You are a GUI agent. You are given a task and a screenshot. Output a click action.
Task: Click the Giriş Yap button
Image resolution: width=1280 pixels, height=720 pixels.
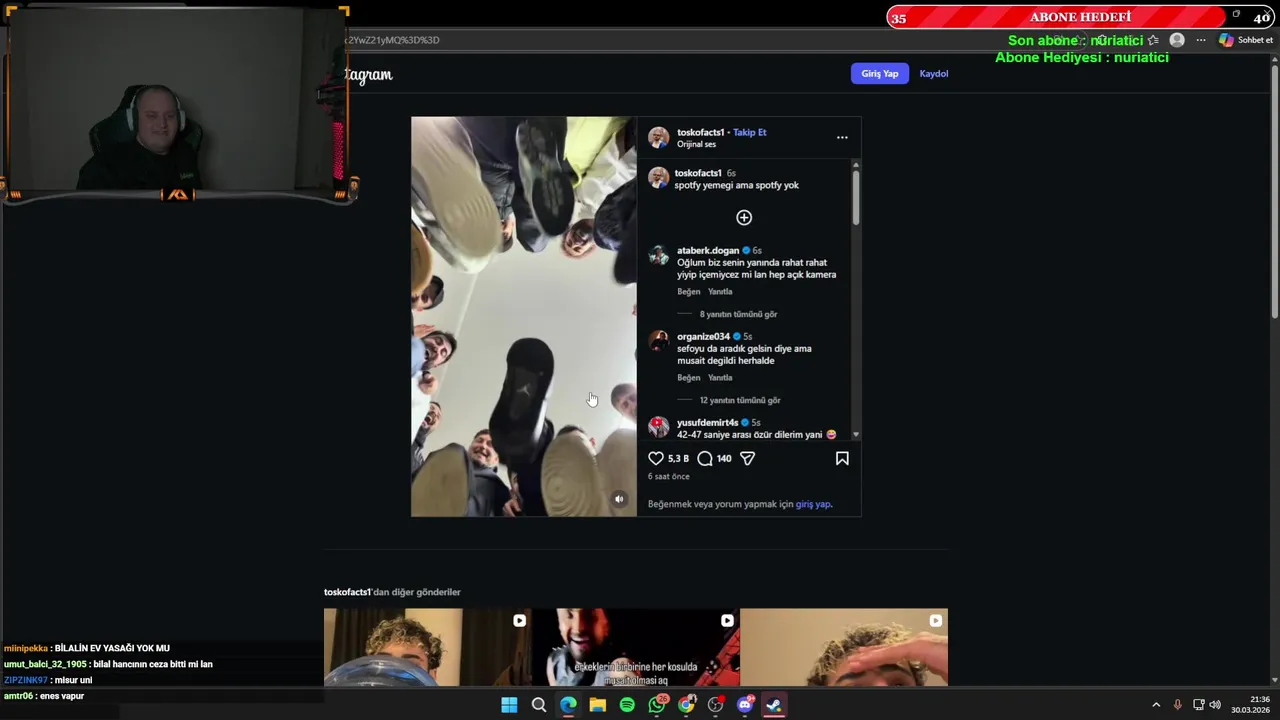(x=880, y=74)
